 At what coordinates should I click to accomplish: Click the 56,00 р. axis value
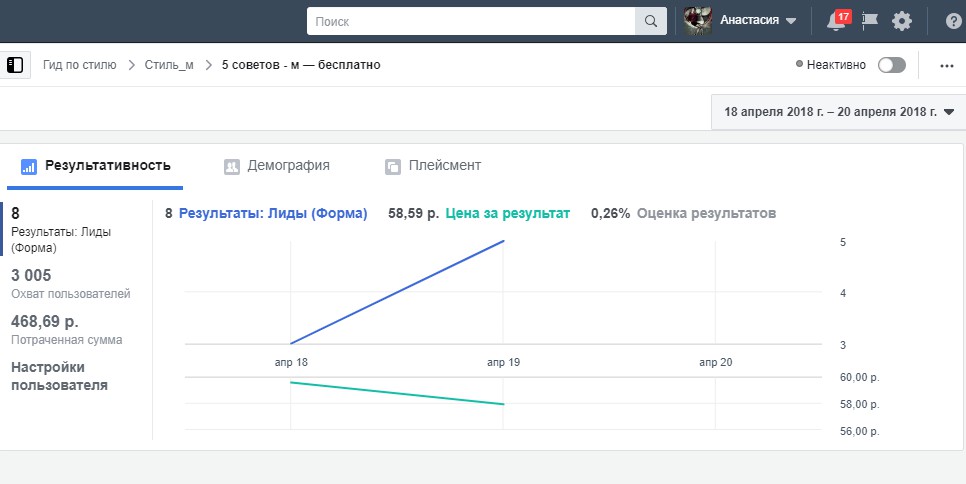(859, 432)
